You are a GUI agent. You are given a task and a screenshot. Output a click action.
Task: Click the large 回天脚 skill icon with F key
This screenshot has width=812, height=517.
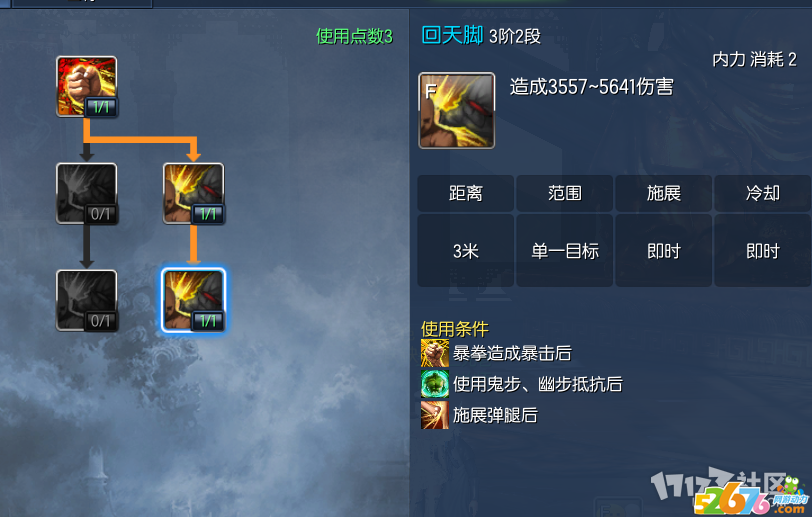(x=456, y=110)
